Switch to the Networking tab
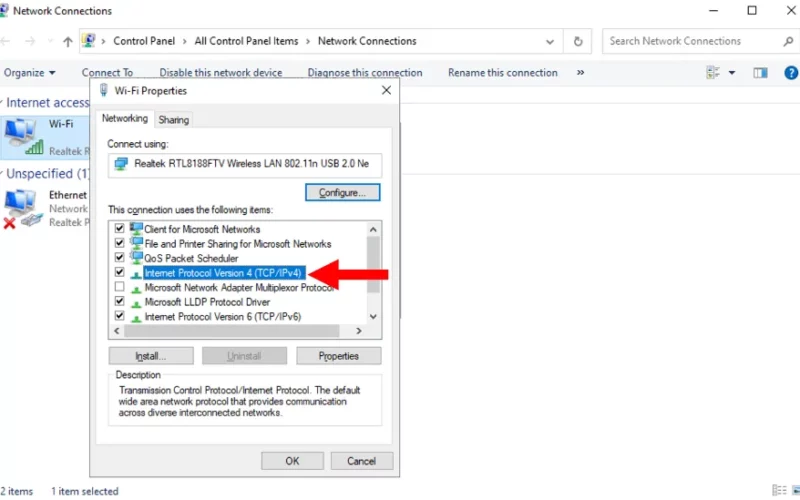Screen dimensions: 800x500 click(124, 118)
